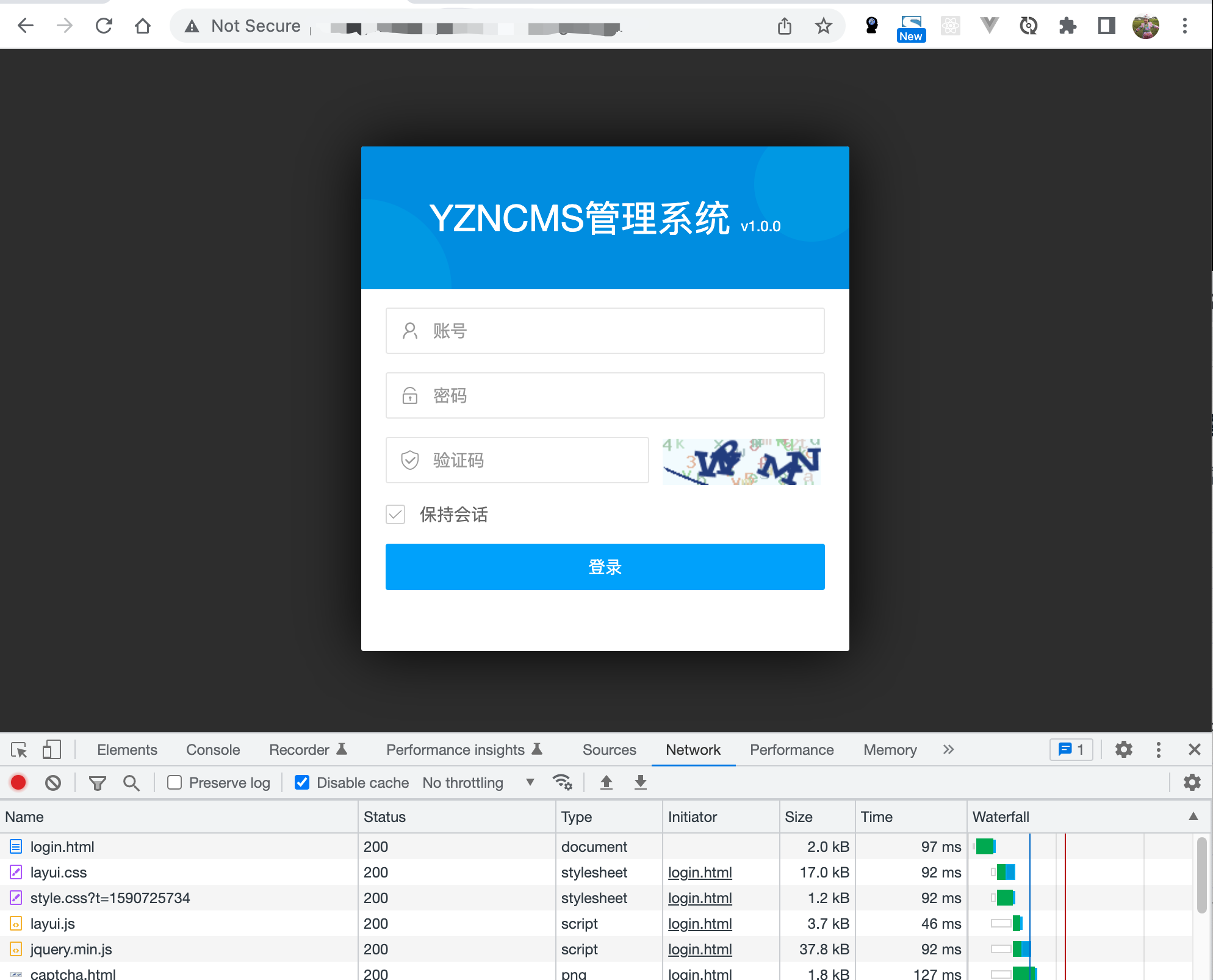Open the browser extensions puzzle icon
This screenshot has width=1213, height=980.
1067,26
